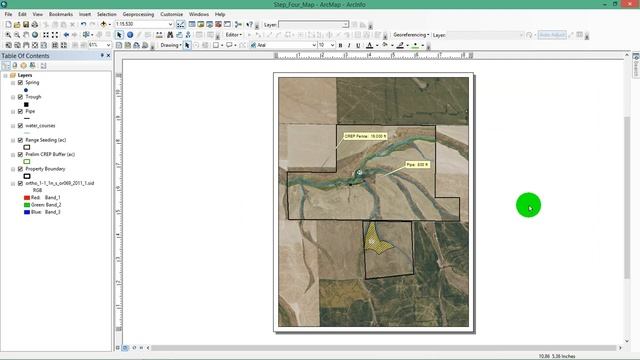Viewport: 640px width, 360px height.
Task: Open the Catalog window icon
Action: [x=201, y=24]
